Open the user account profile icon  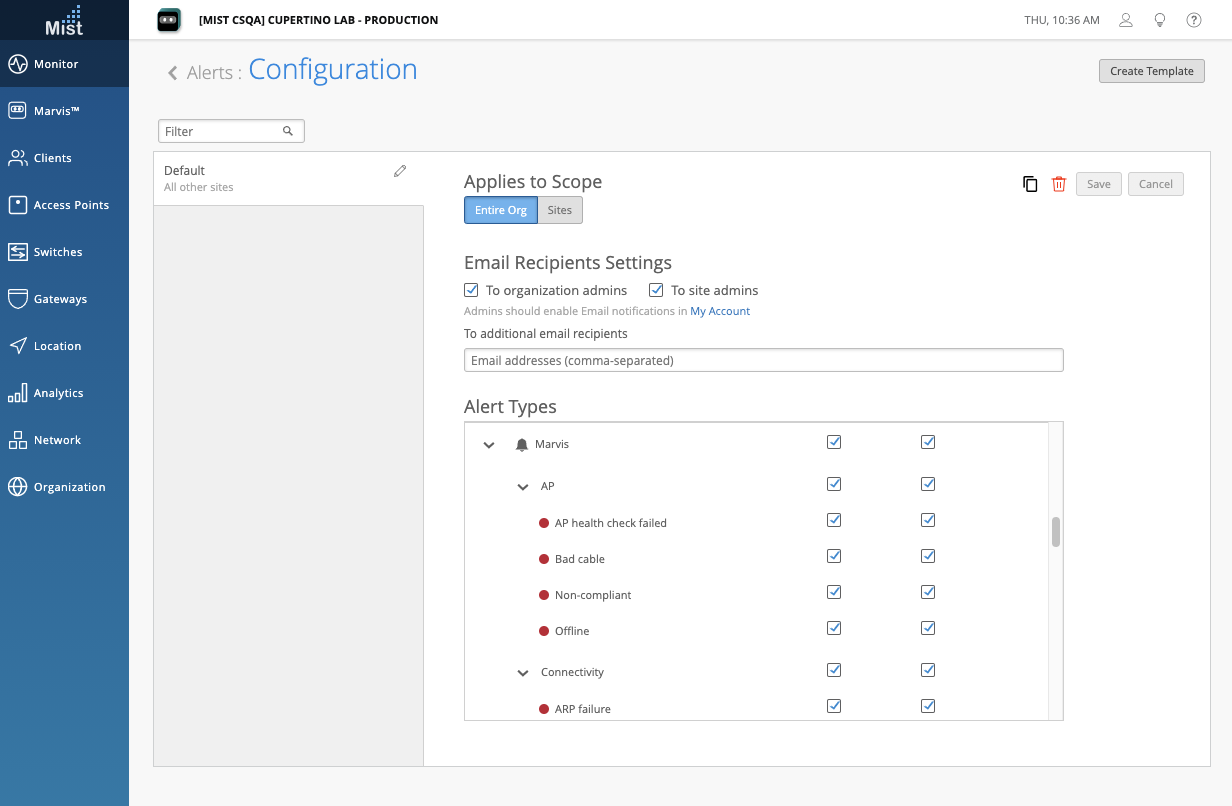coord(1126,20)
